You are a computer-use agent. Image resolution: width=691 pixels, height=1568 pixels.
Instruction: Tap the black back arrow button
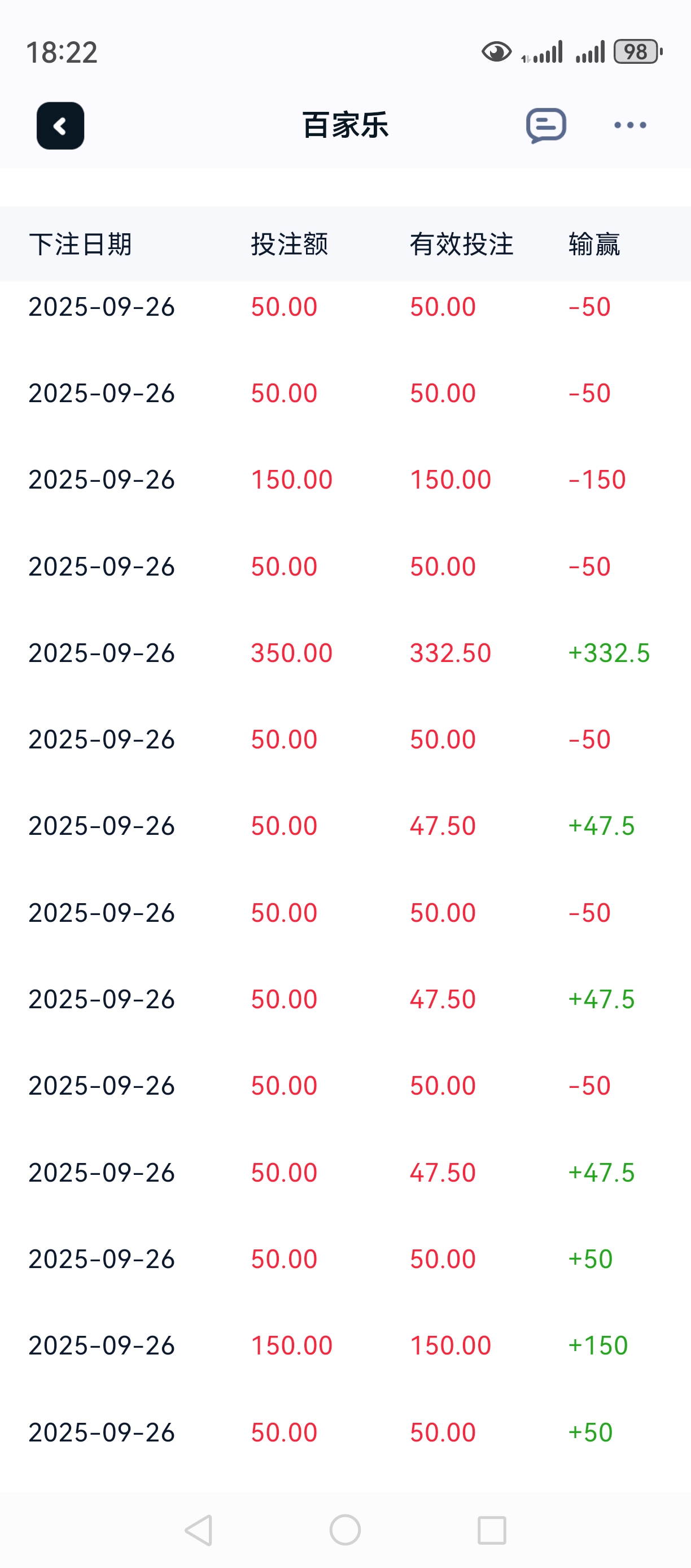click(x=60, y=125)
